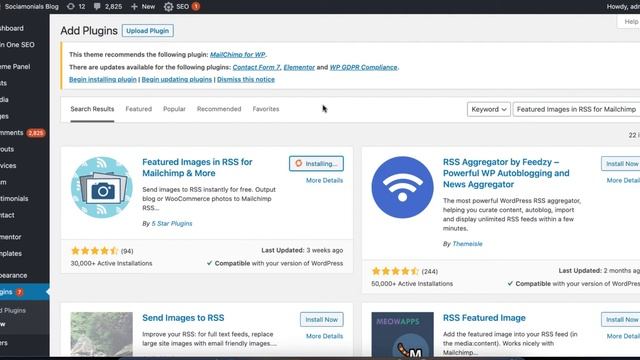
Task: Open All in One SEO sidebar item
Action: coord(17,45)
